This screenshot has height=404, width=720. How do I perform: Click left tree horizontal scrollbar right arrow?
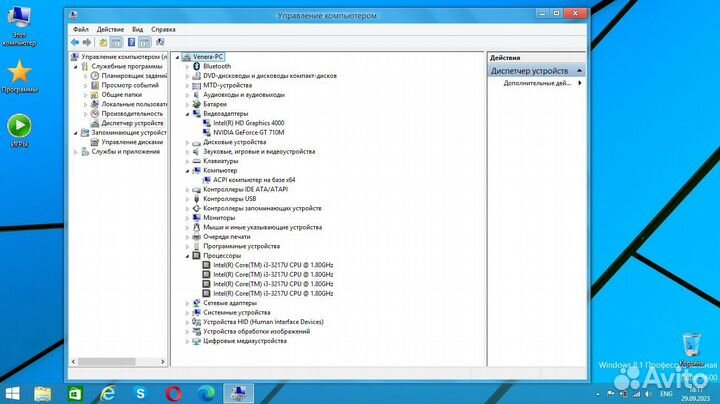pos(163,362)
